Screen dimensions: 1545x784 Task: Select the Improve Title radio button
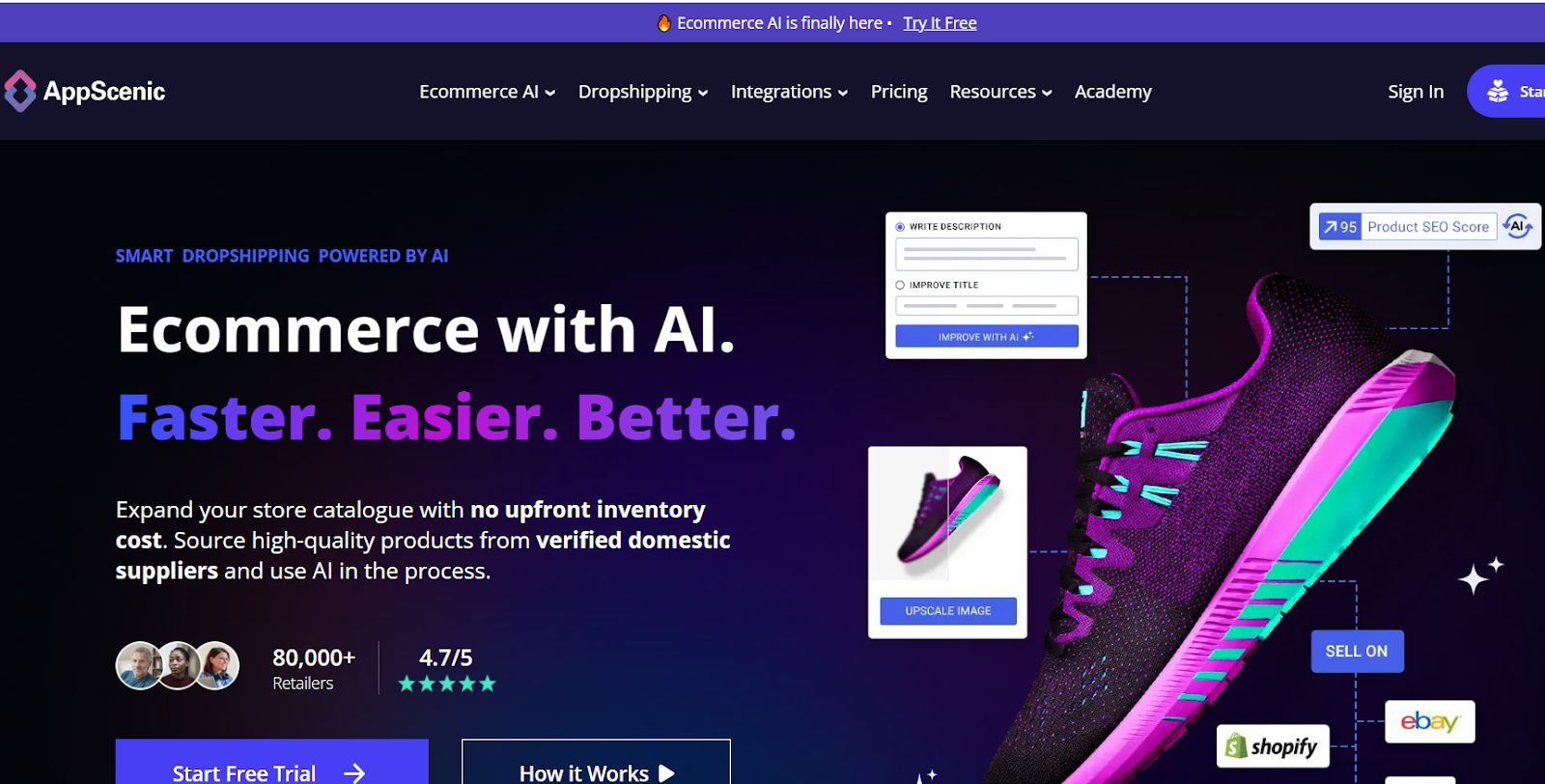900,285
